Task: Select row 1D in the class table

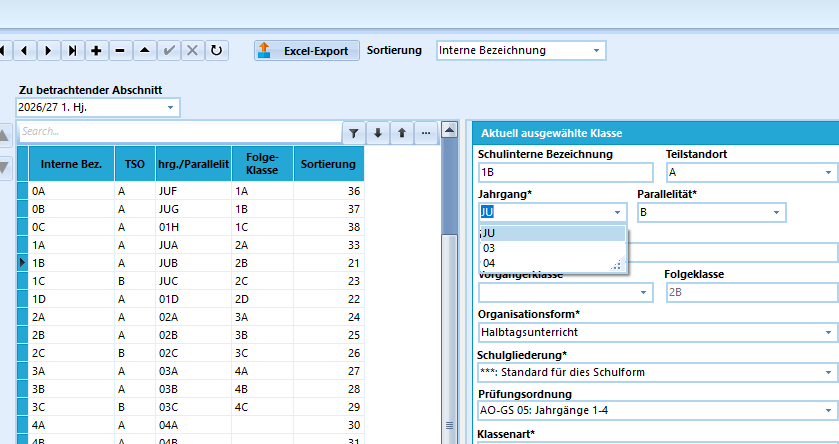Action: [190, 299]
